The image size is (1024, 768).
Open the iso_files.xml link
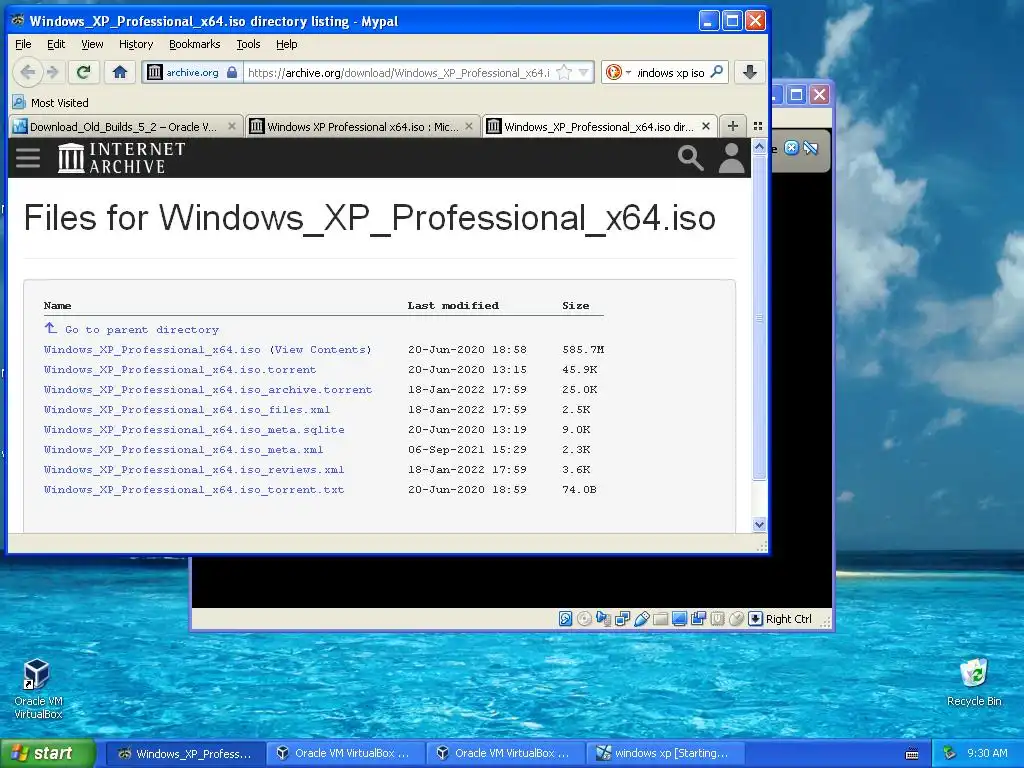point(187,409)
